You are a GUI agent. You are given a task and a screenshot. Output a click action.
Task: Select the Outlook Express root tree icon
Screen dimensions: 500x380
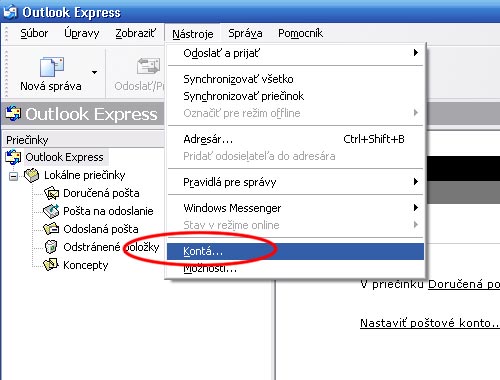(13, 157)
